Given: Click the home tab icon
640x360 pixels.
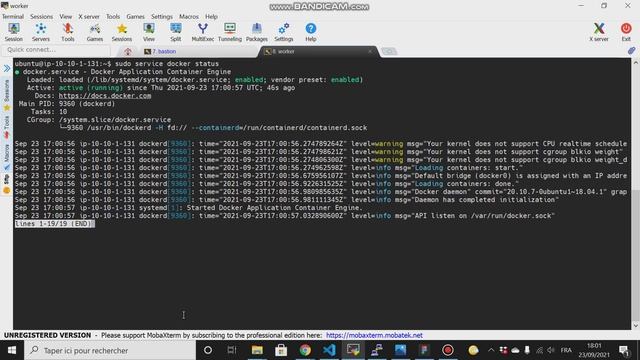Looking at the screenshot, I should tap(128, 51).
